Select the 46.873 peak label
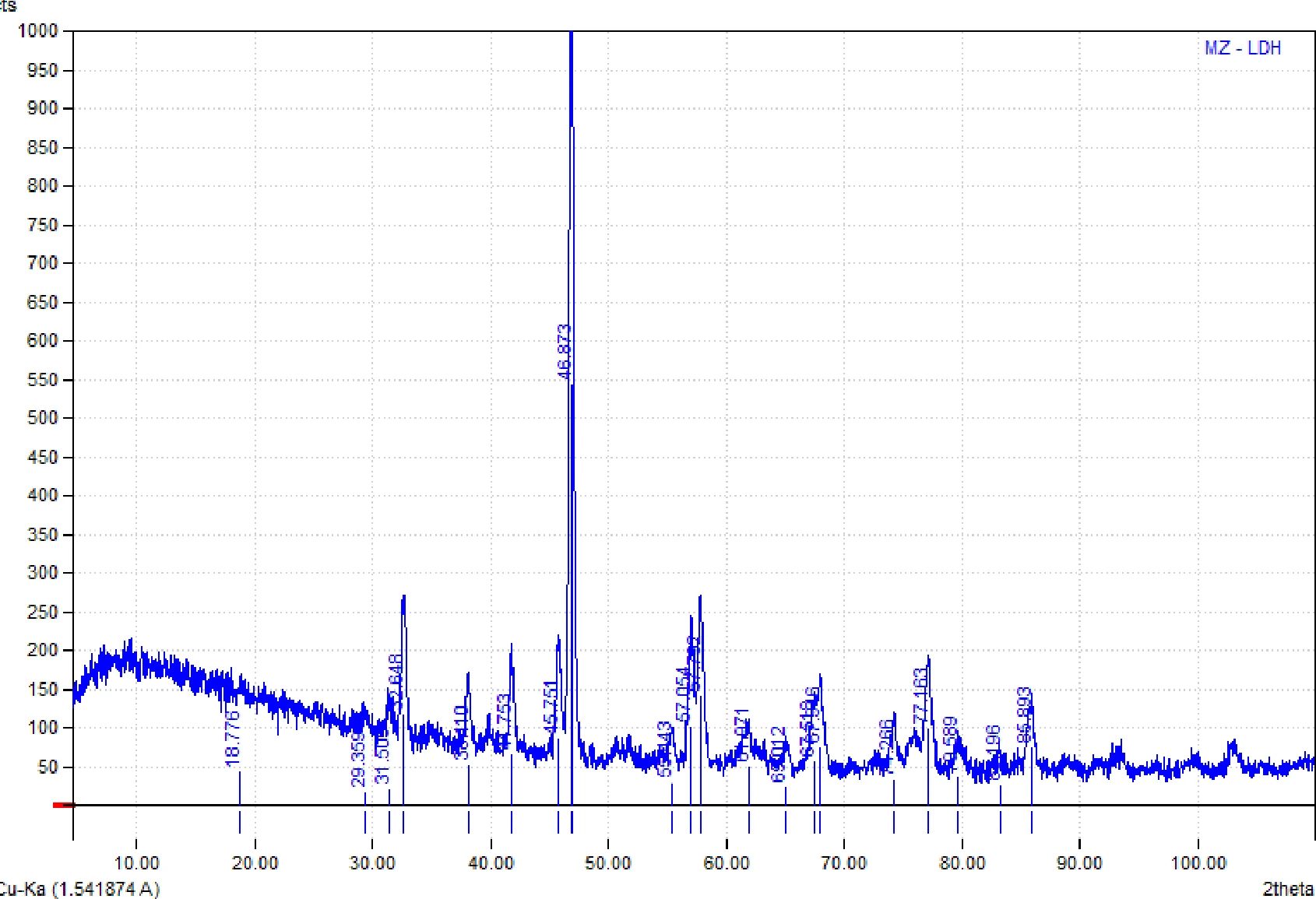1316x899 pixels. click(565, 352)
